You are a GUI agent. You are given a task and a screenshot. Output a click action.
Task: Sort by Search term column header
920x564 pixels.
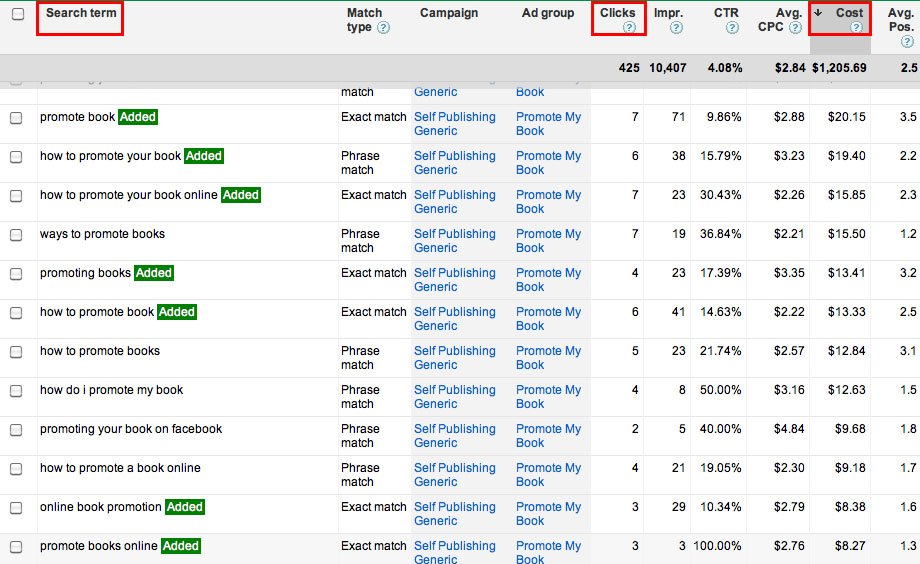[81, 13]
